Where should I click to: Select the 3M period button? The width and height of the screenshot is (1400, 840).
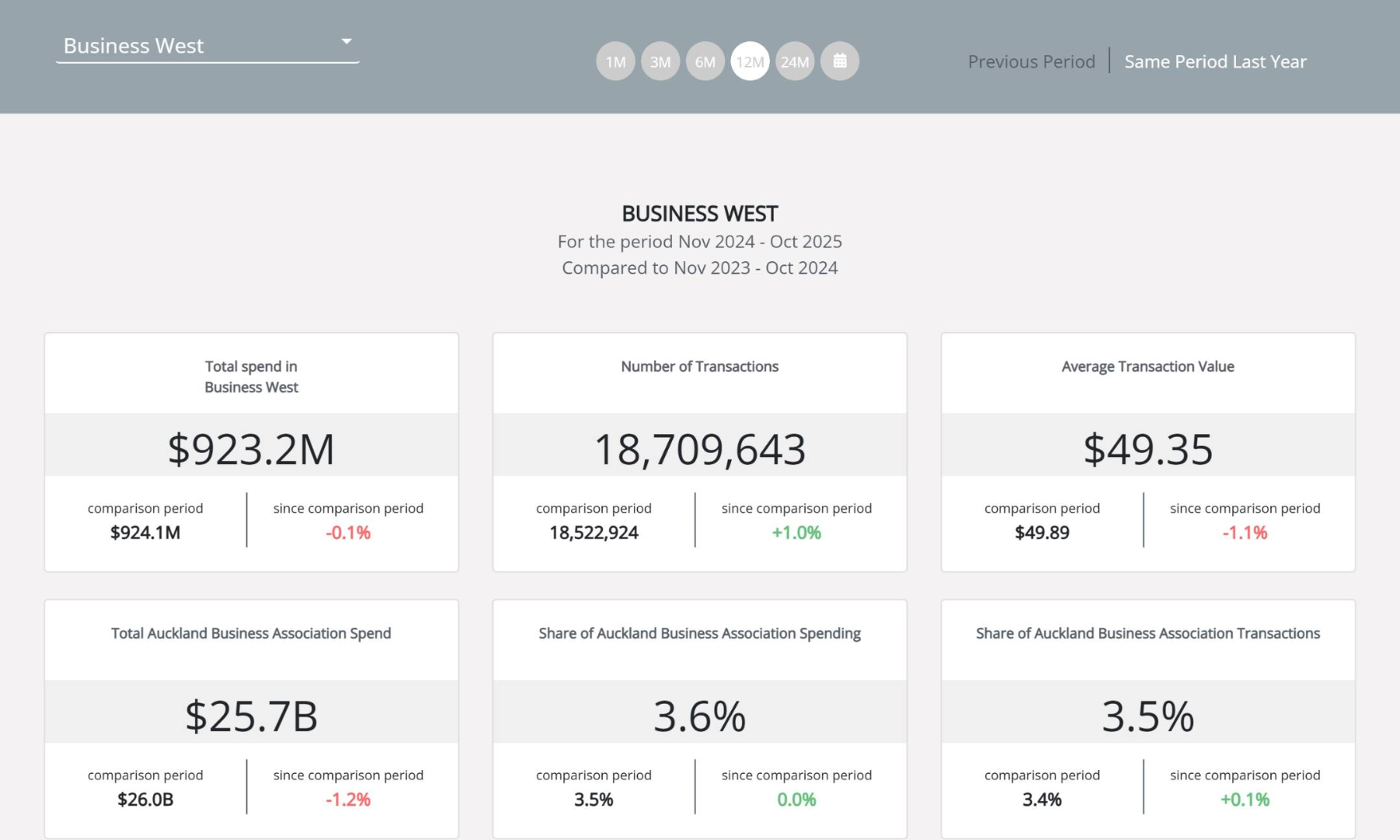click(660, 61)
